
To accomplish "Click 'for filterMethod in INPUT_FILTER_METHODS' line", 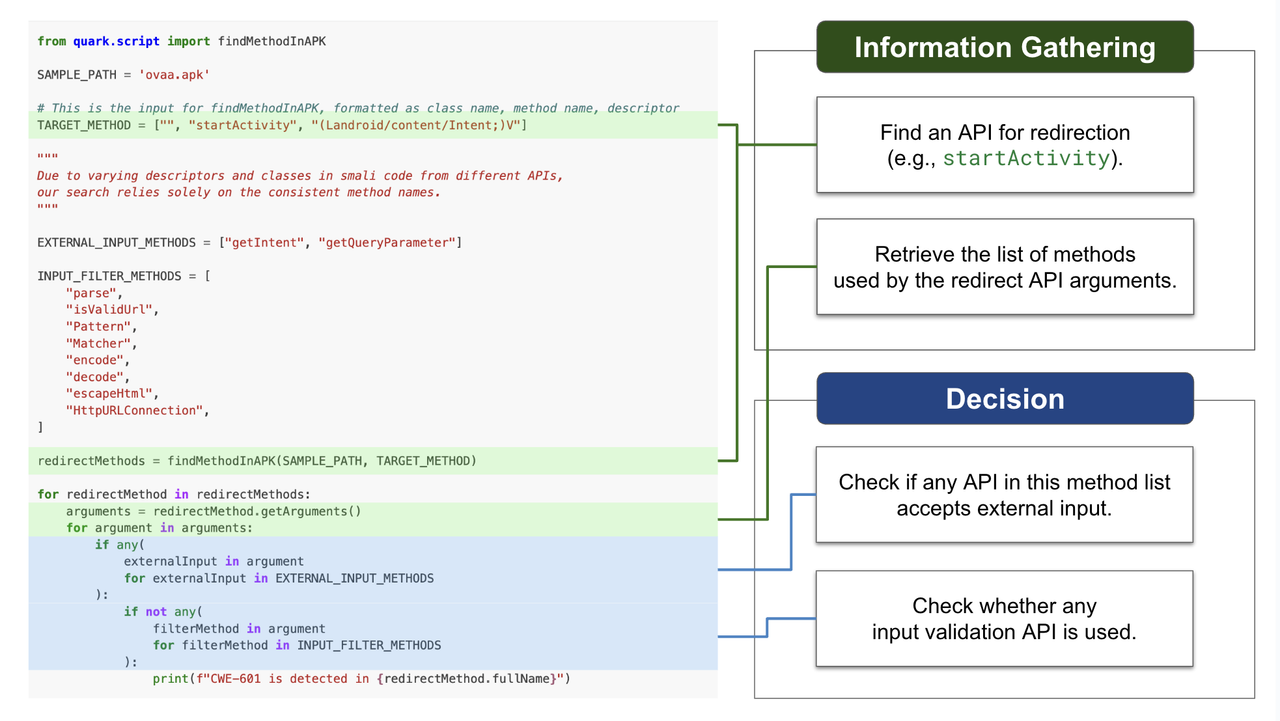I will (x=297, y=646).
